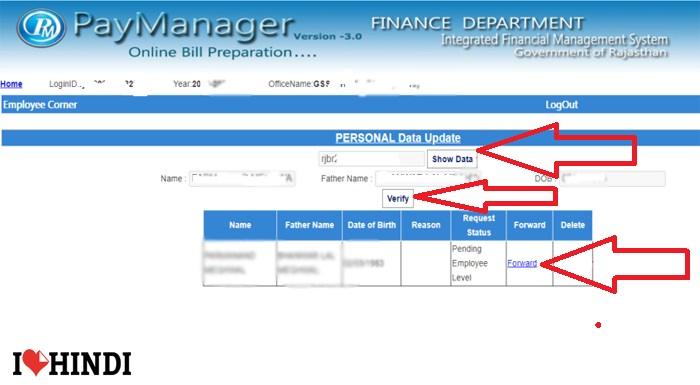The height and width of the screenshot is (385, 700).
Task: Click the Request Status column header
Action: (479, 225)
